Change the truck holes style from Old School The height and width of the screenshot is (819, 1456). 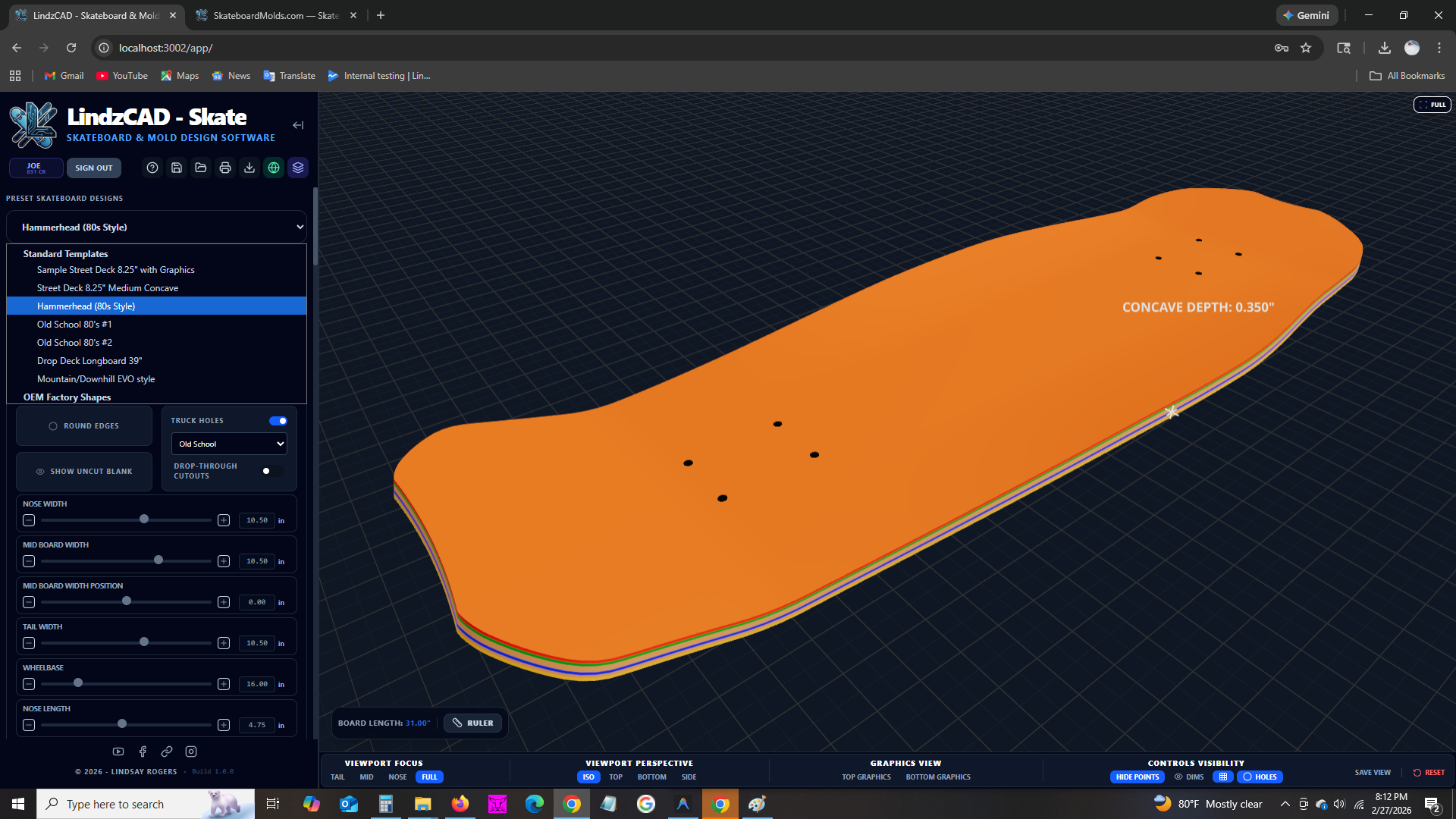click(228, 444)
